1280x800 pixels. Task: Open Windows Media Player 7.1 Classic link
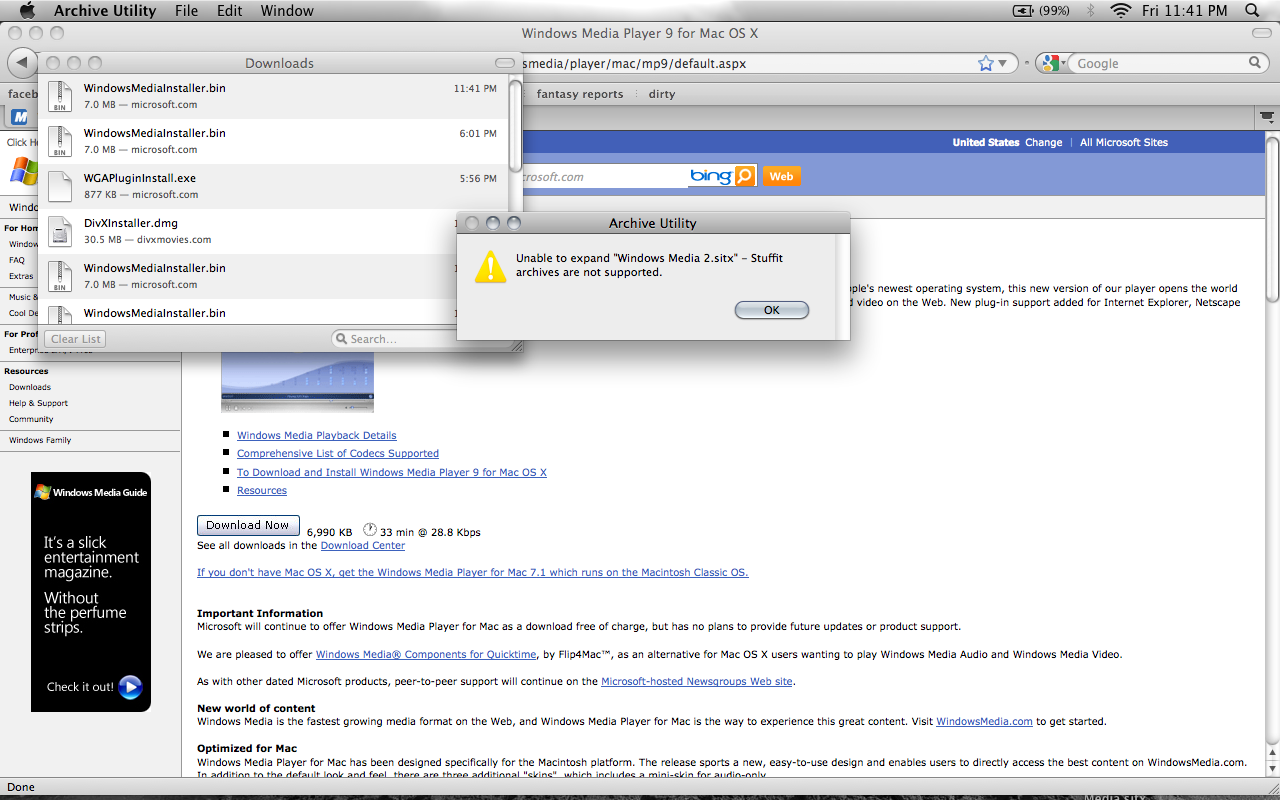473,572
